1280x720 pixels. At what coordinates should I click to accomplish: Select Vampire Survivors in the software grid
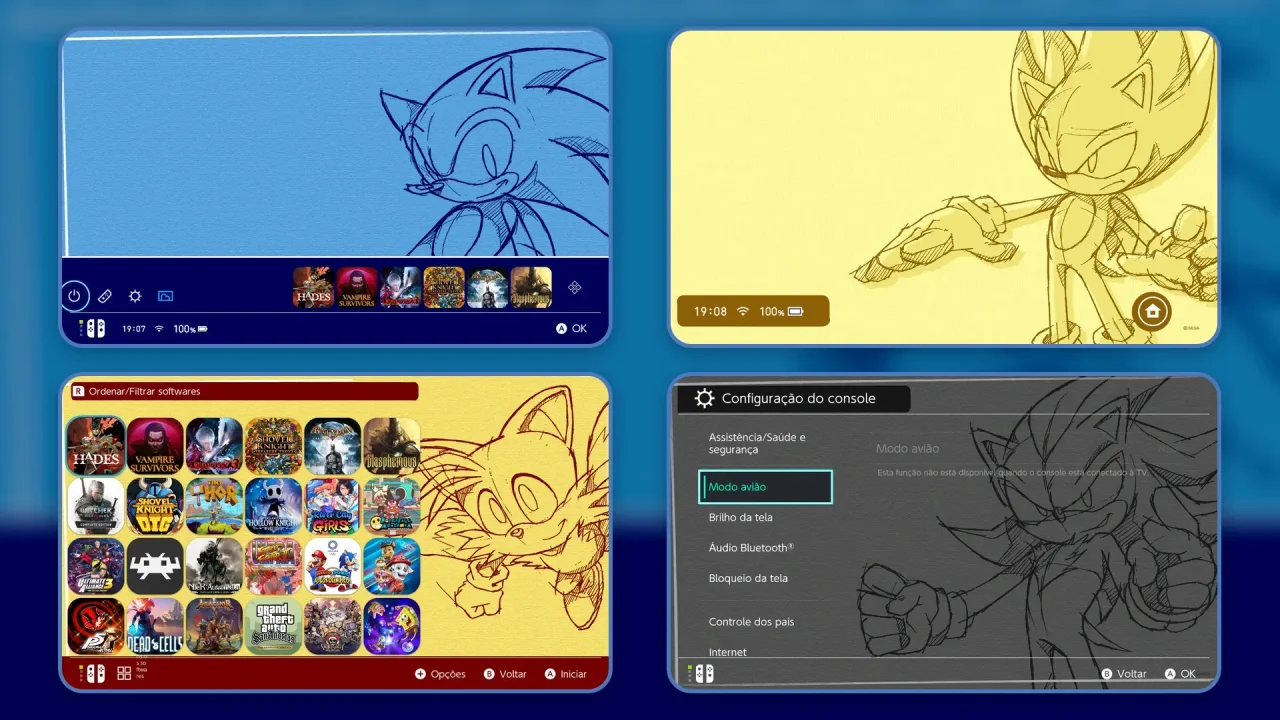coord(155,446)
